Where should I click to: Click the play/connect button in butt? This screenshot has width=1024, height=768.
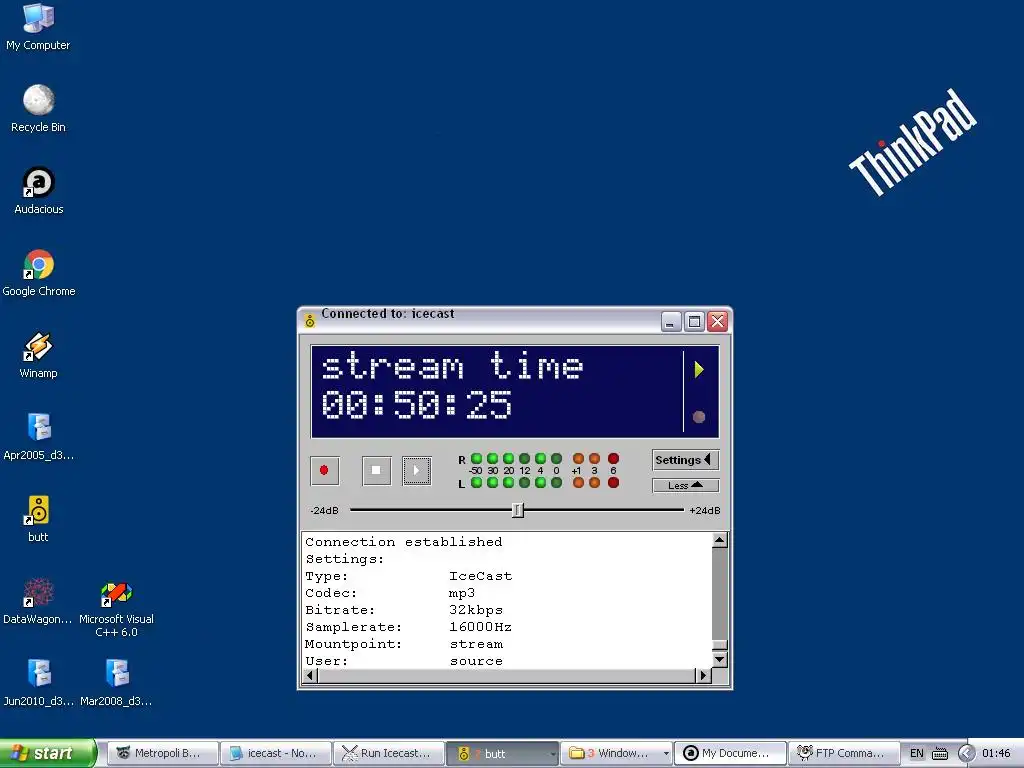tap(417, 470)
